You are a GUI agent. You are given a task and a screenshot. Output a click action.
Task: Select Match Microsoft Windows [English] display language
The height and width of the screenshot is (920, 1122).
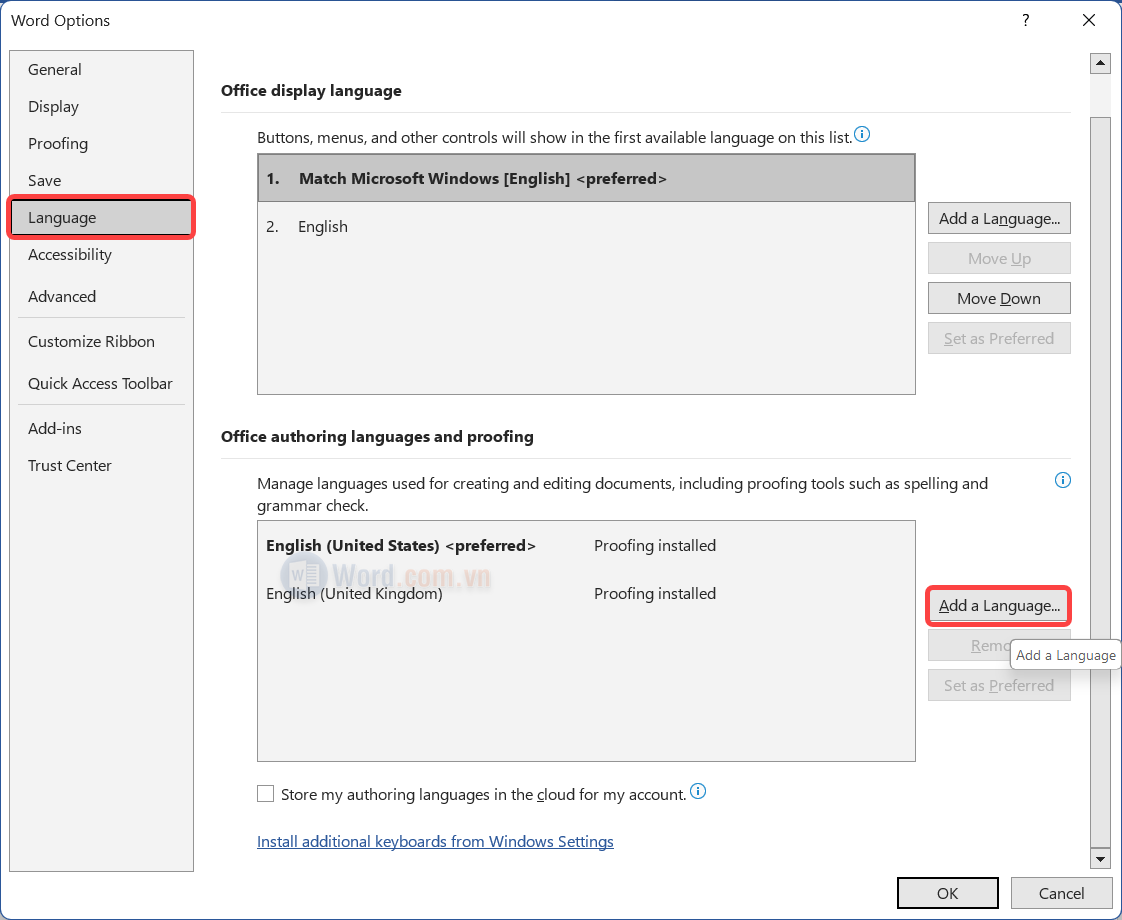pyautogui.click(x=586, y=178)
